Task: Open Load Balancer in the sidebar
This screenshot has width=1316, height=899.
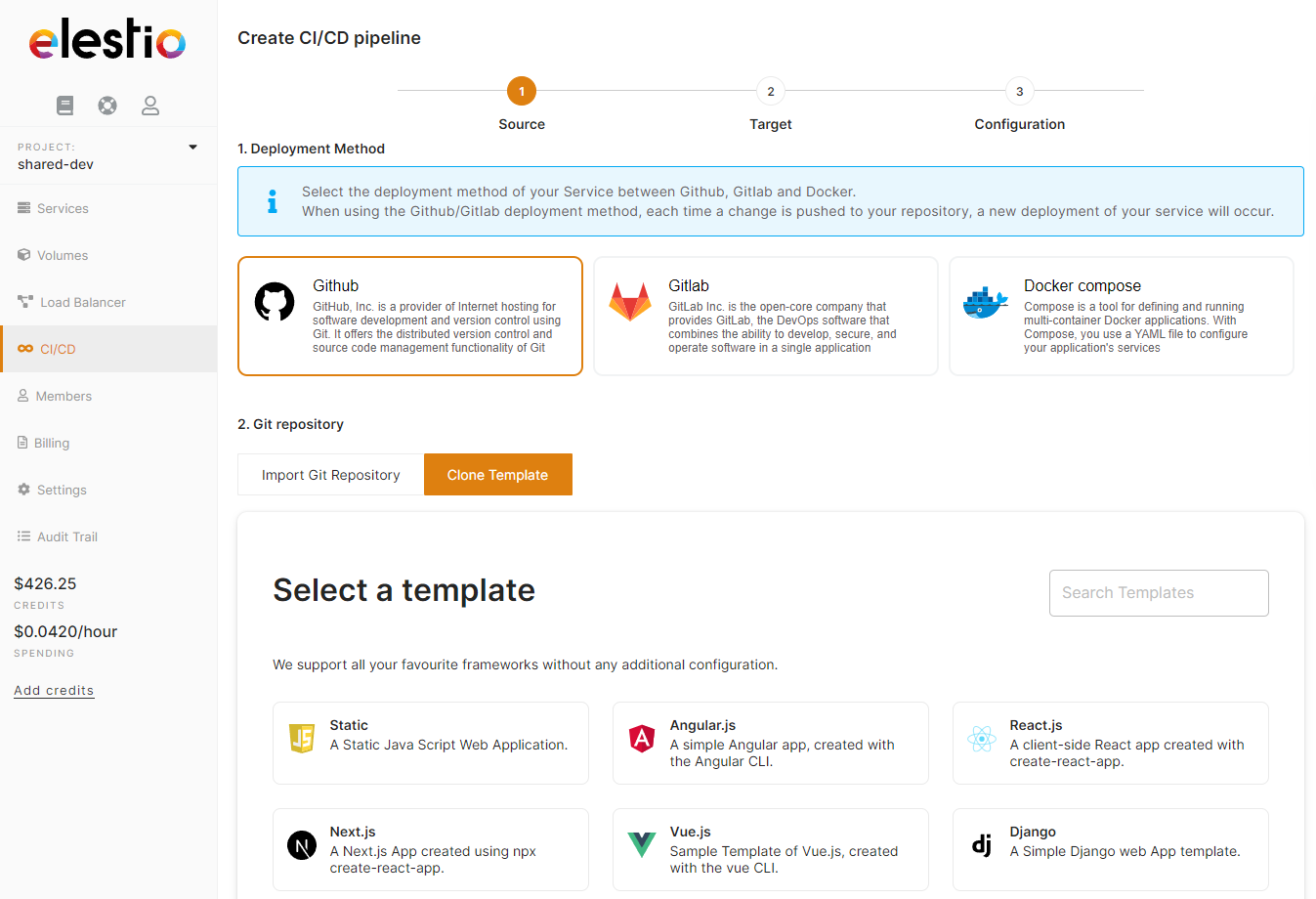Action: [x=82, y=302]
